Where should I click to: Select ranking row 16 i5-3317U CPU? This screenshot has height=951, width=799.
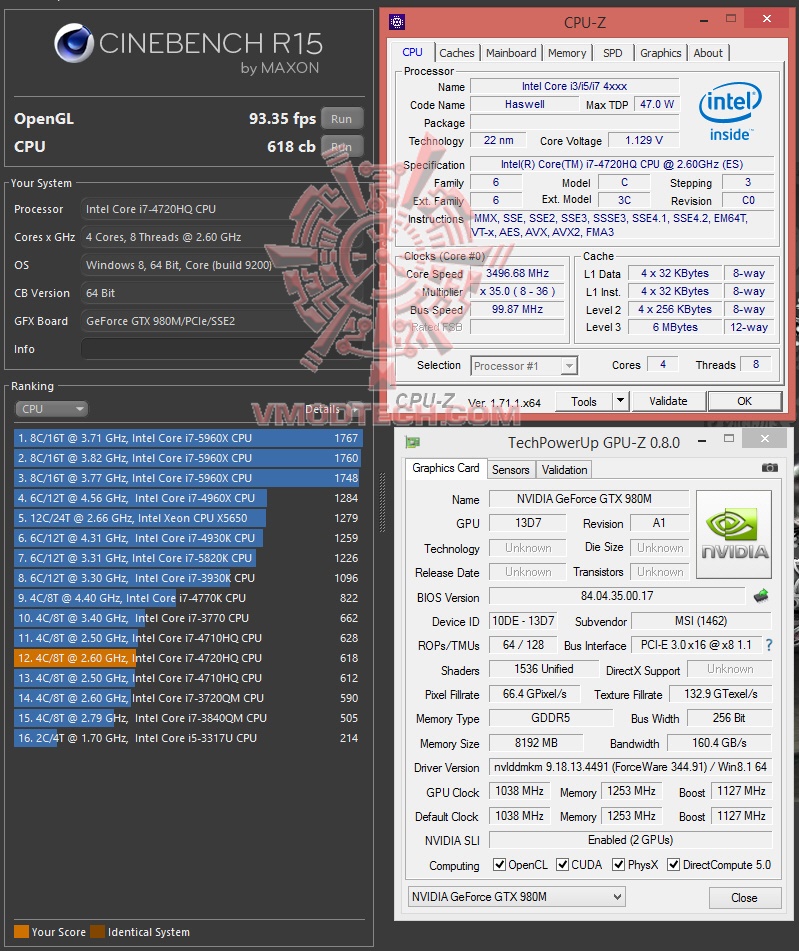[187, 738]
